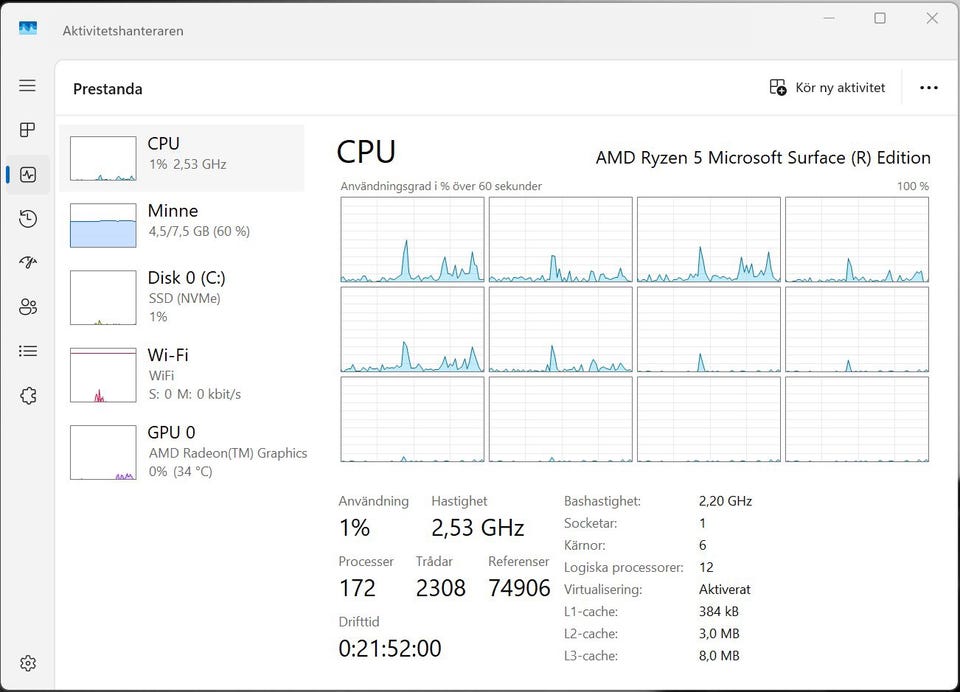Open Task Manager settings gear

(x=28, y=663)
